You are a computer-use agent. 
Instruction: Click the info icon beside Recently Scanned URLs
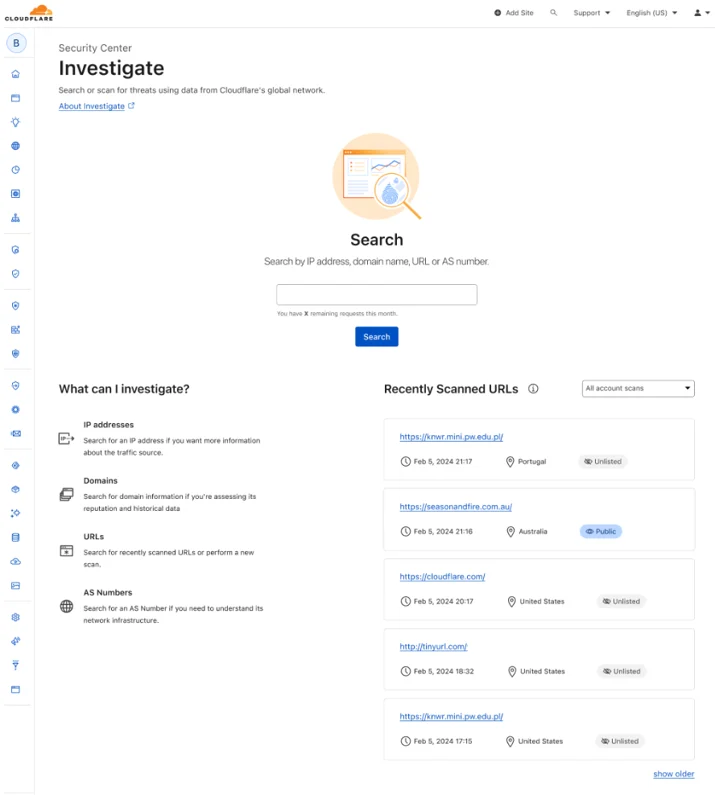(x=533, y=389)
